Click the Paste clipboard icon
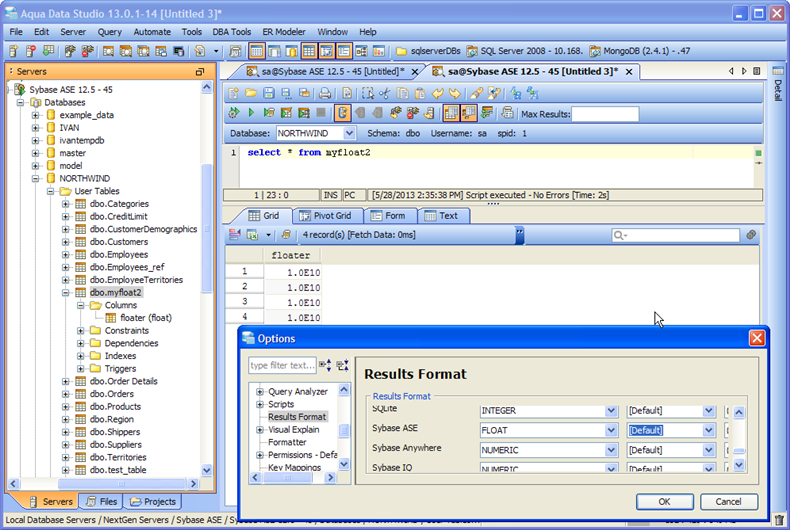Viewport: 790px width, 530px height. tap(420, 93)
